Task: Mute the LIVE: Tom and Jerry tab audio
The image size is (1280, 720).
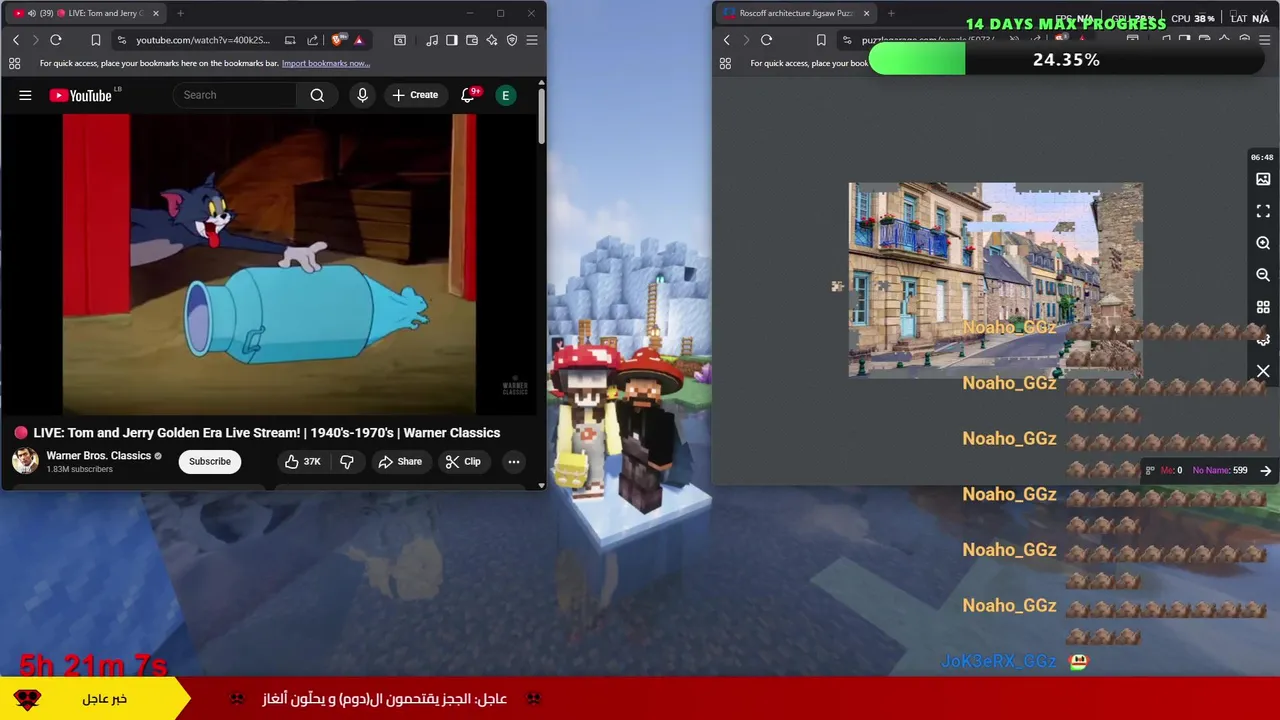Action: click(31, 13)
